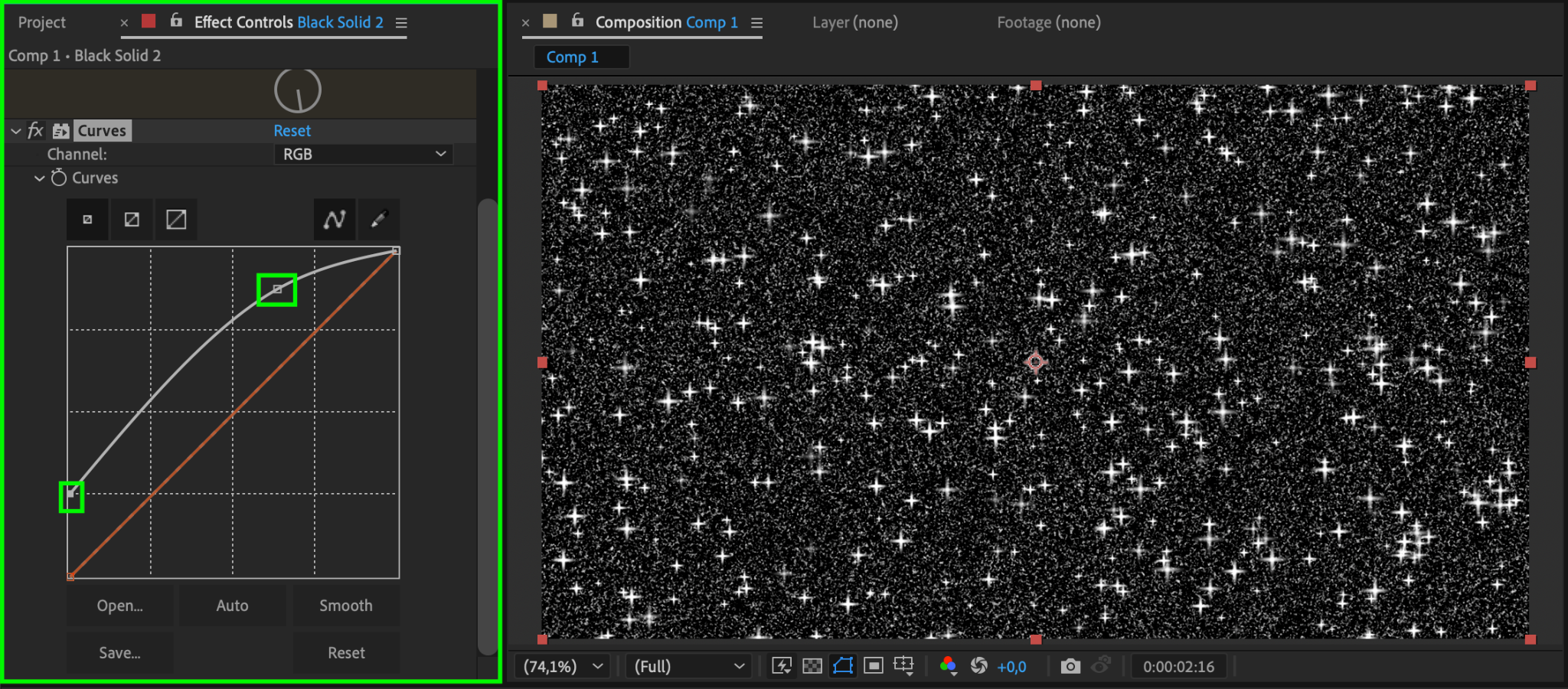Open the Curves animation presets icon

(61, 131)
